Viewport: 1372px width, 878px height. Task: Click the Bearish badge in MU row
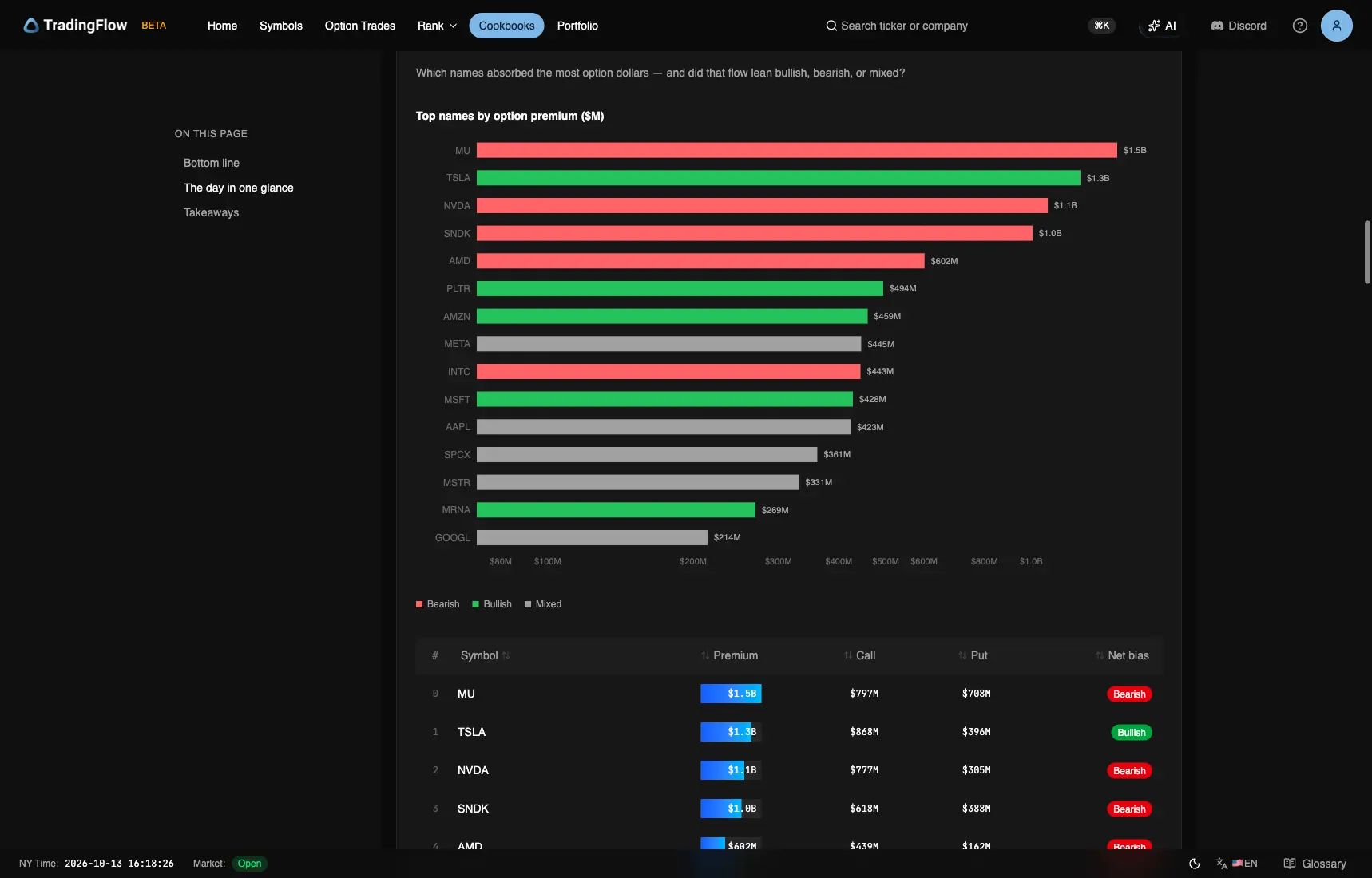(1129, 694)
